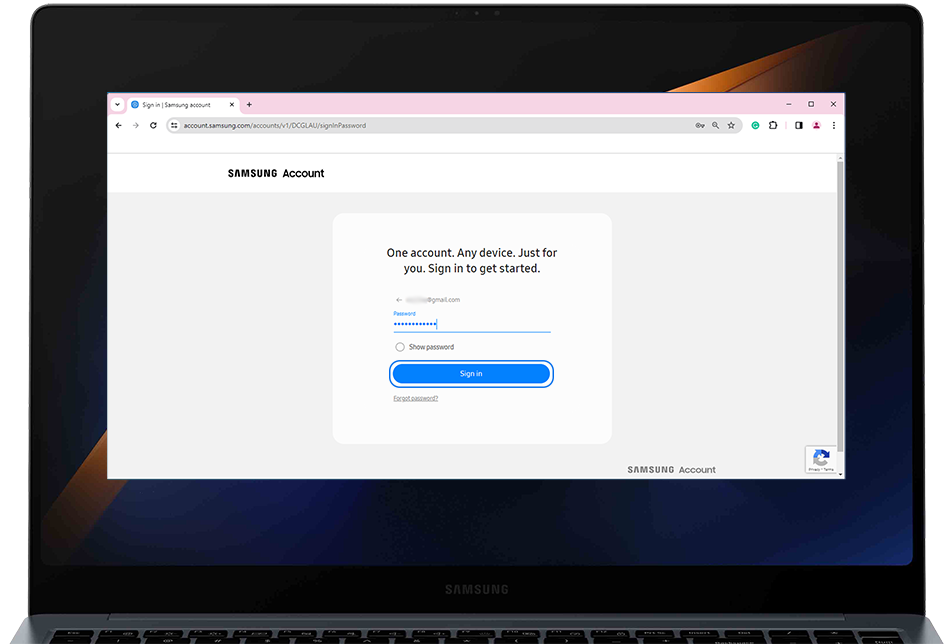Screen dimensions: 952x644
Task: Reload the Samsung account sign-in page
Action: [153, 127]
